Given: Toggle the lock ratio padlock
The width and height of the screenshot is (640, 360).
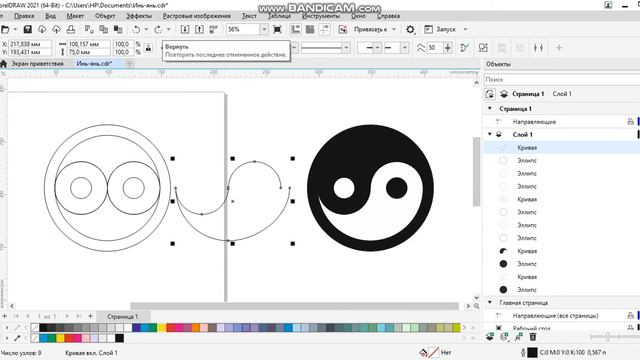Looking at the screenshot, I should (149, 48).
